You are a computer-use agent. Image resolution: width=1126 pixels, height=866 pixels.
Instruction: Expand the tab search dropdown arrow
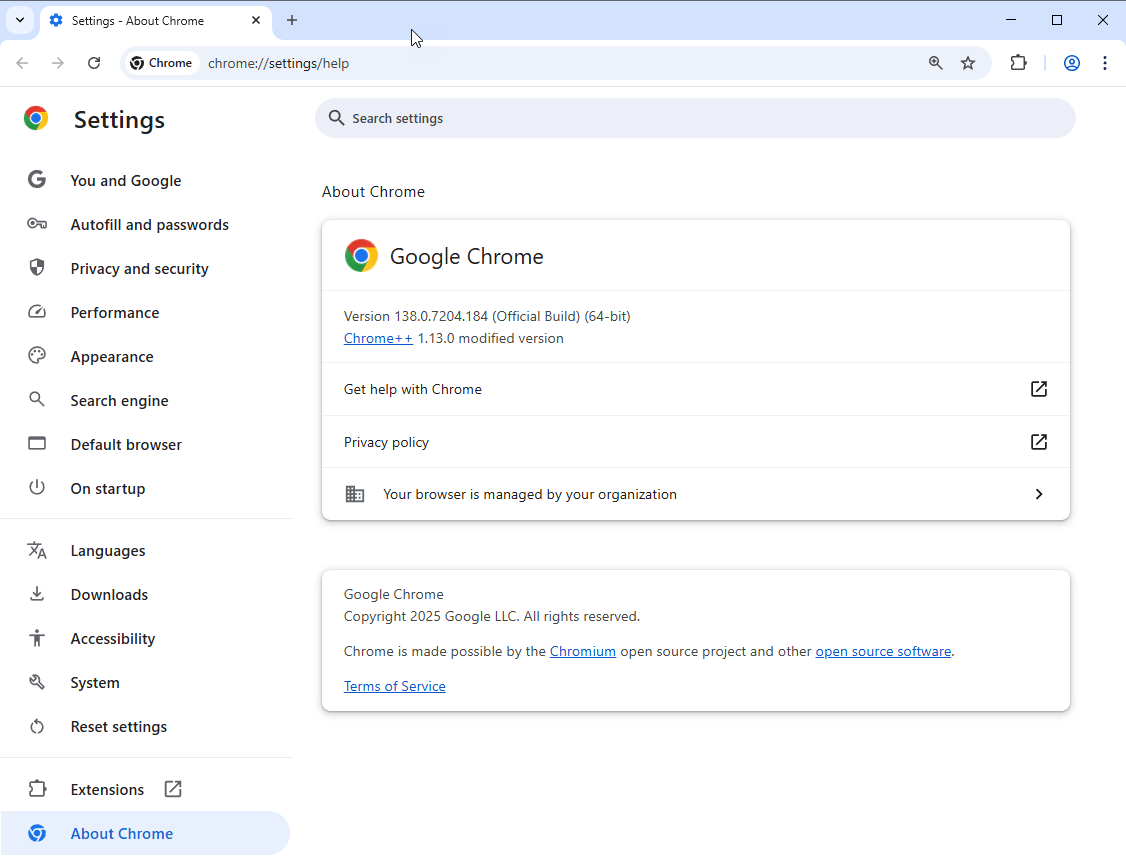click(x=20, y=20)
